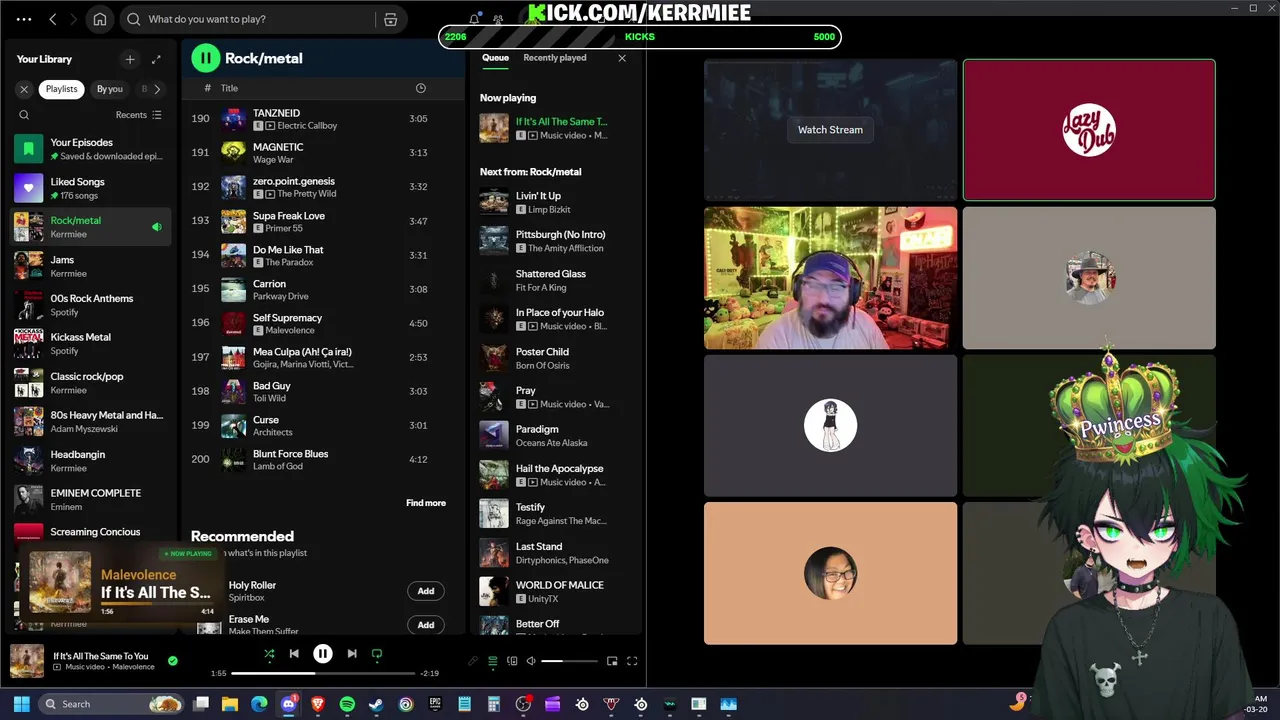The width and height of the screenshot is (1280, 720).
Task: Create a playlist with the plus icon
Action: pyautogui.click(x=129, y=59)
